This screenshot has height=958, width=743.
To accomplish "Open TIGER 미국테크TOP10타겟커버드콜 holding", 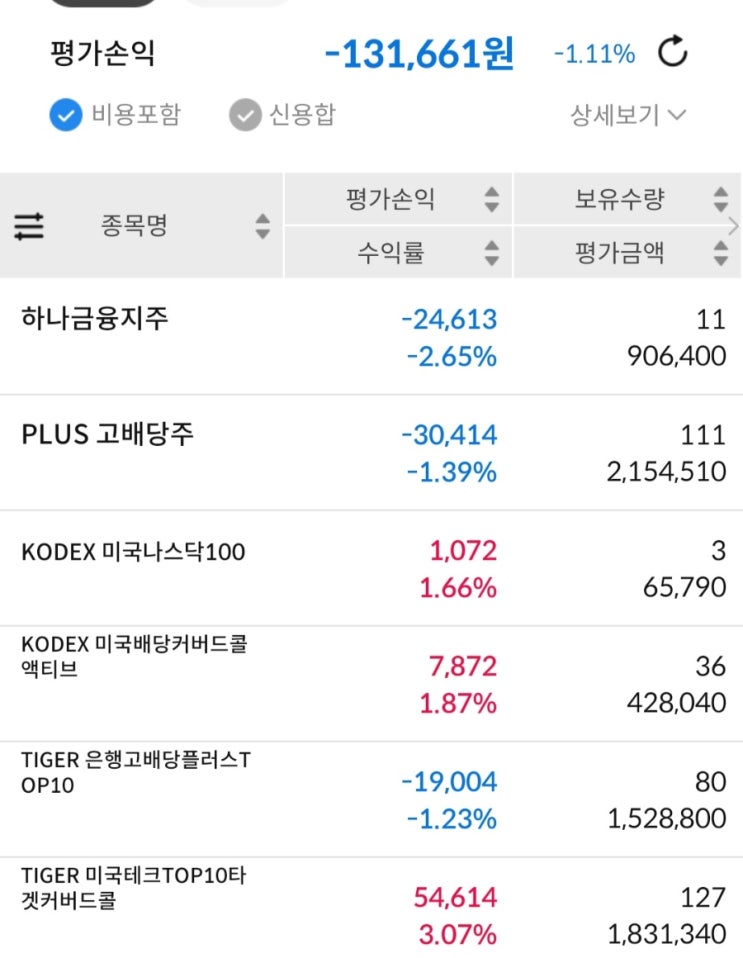I will (x=133, y=887).
